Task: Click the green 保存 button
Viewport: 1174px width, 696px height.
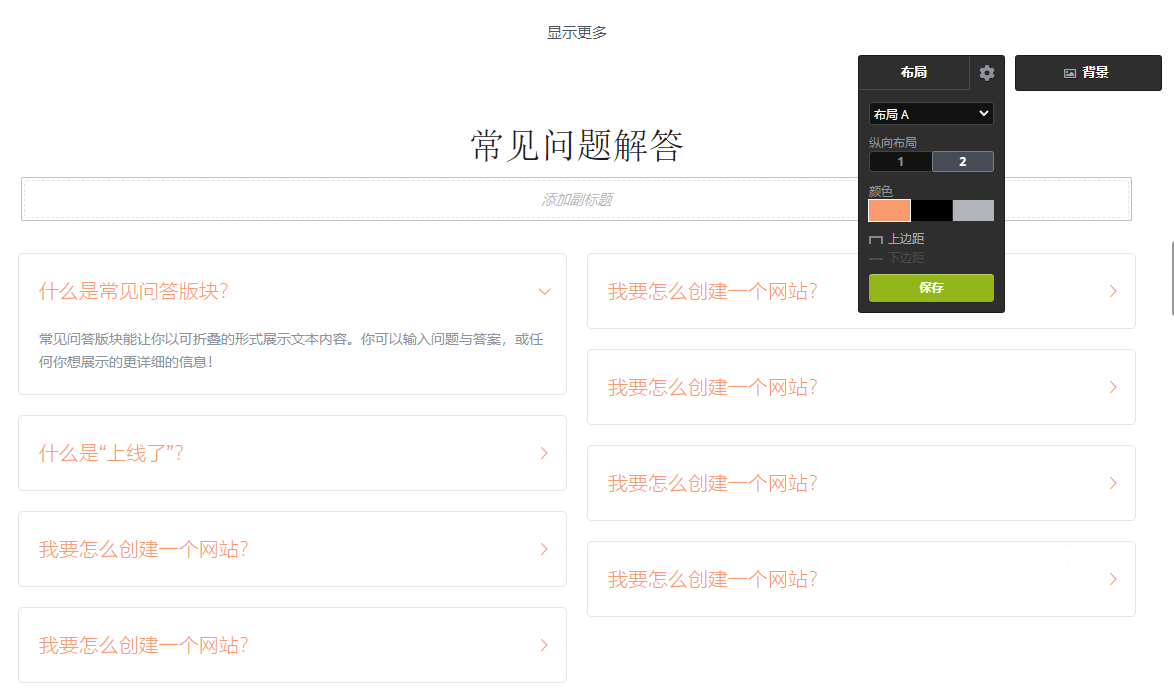Action: click(x=931, y=288)
